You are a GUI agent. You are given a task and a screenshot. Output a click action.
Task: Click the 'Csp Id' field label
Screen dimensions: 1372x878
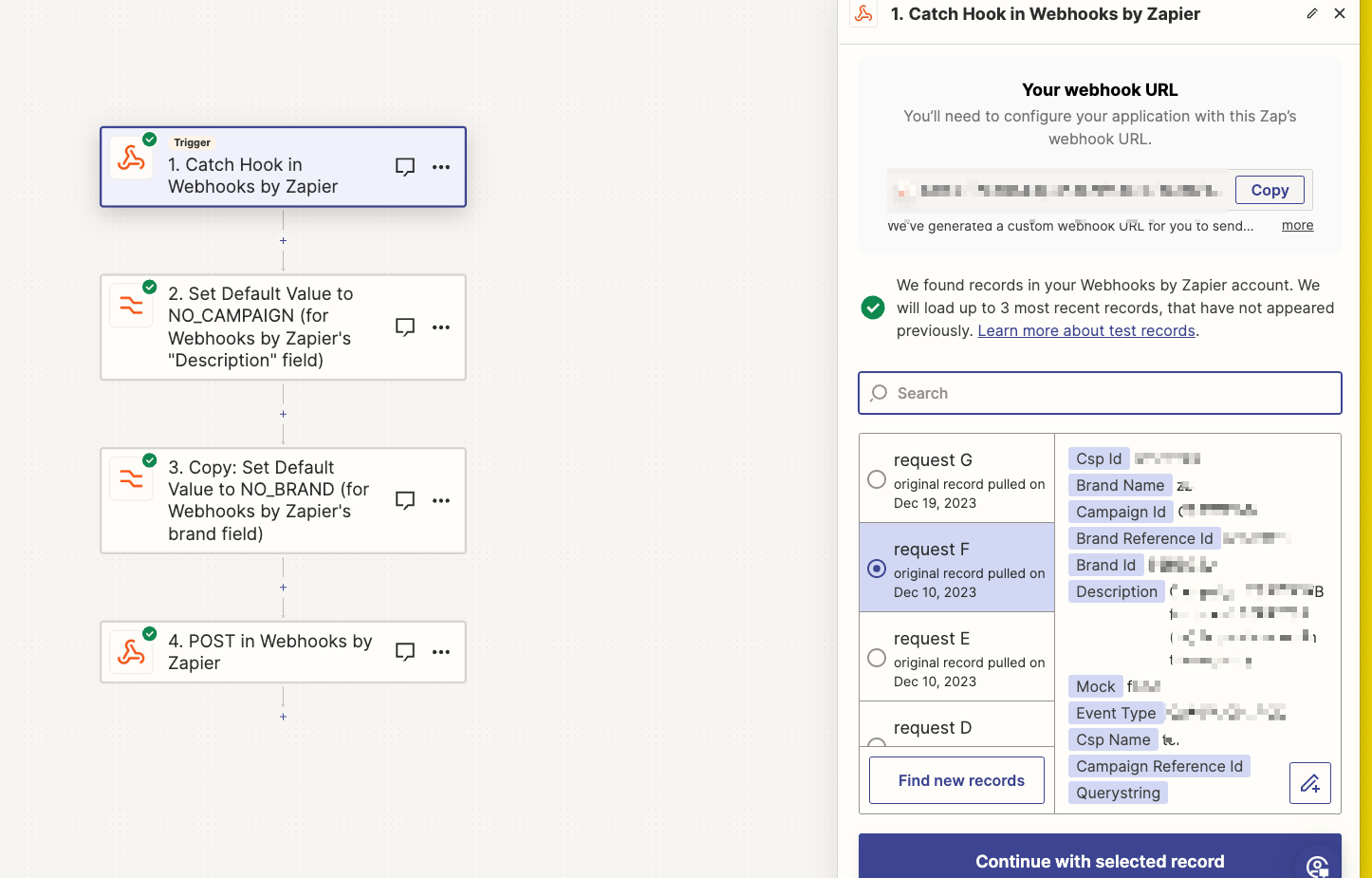coord(1099,458)
